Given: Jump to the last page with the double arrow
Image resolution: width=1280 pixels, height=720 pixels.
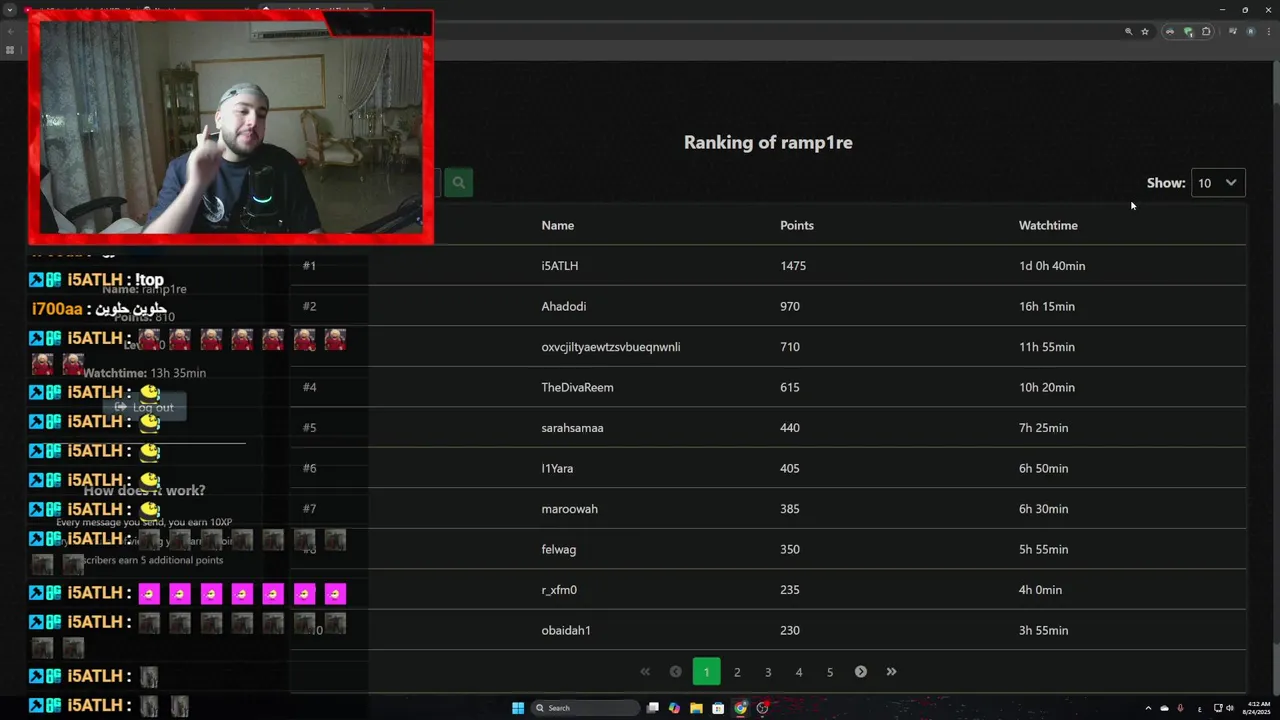Looking at the screenshot, I should point(892,672).
